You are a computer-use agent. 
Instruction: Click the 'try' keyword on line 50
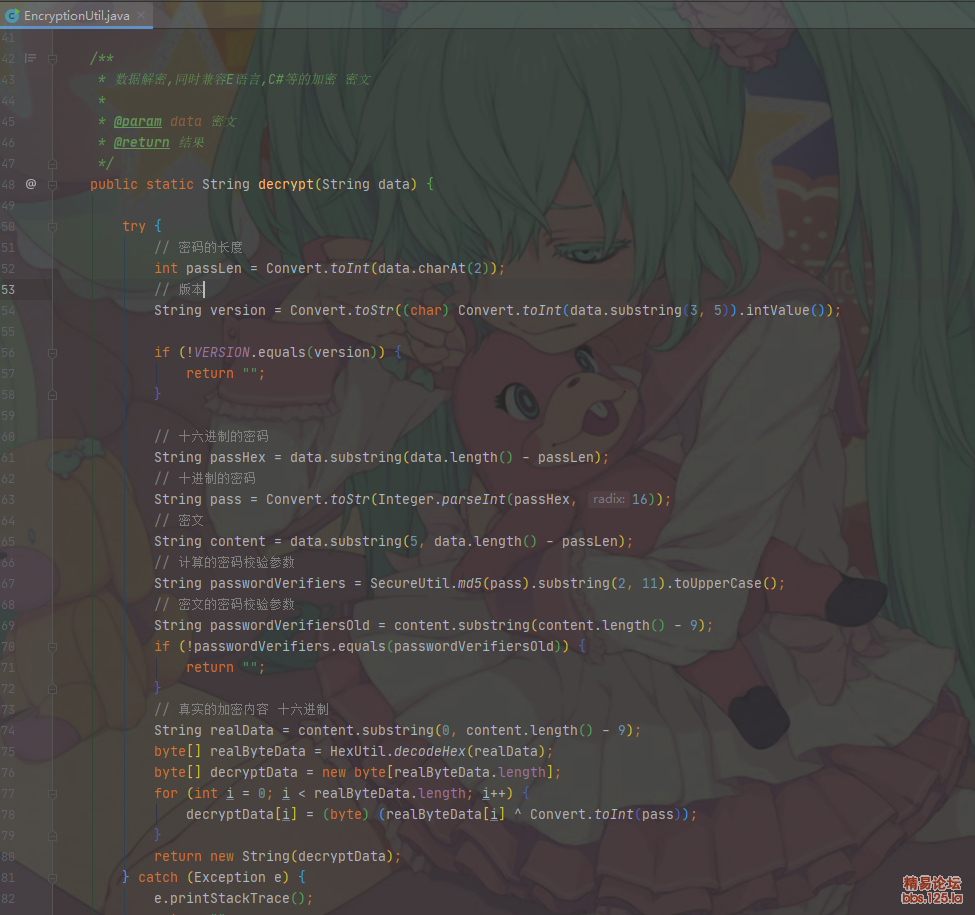point(134,227)
